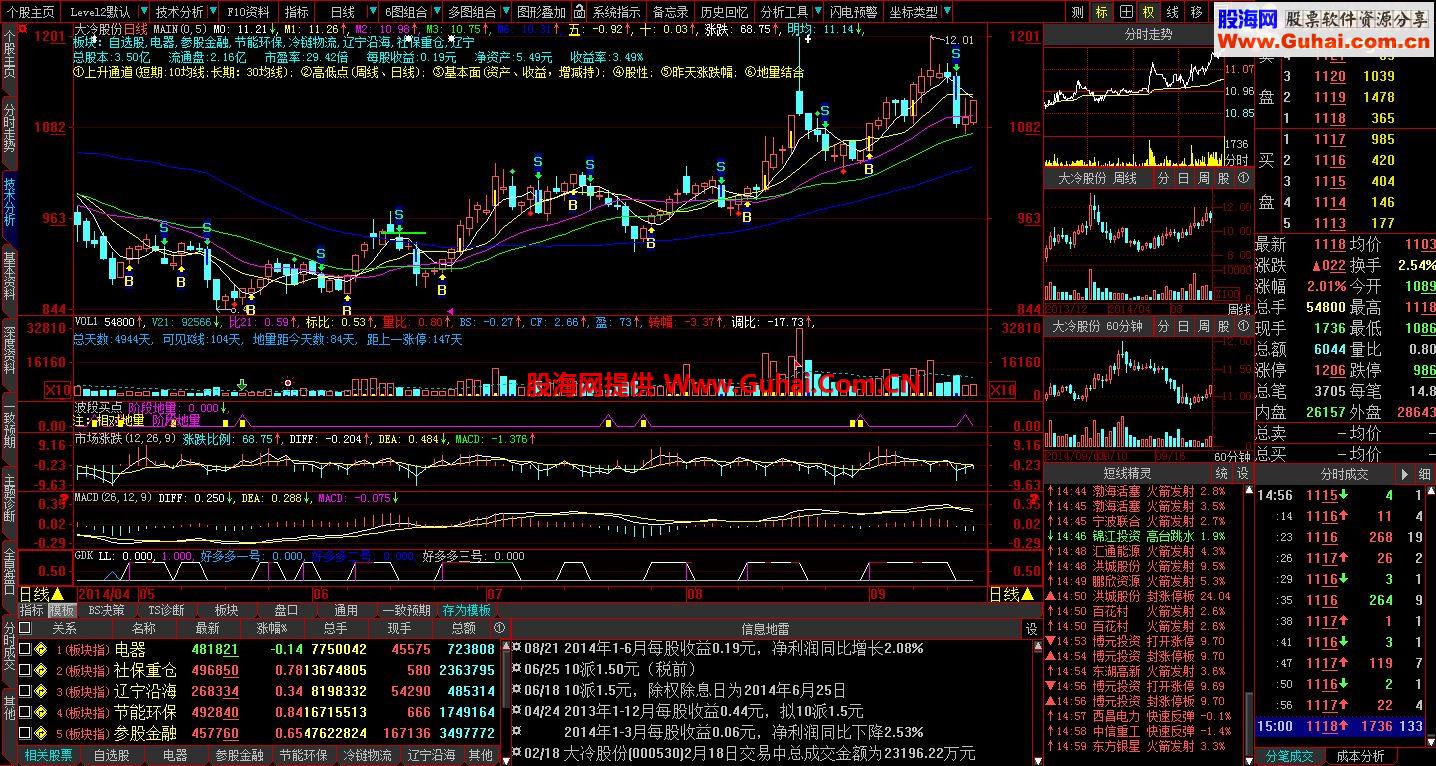Screen dimensions: 1436x766
Task: Expand the 技术分析 dropdown
Action: coord(184,12)
